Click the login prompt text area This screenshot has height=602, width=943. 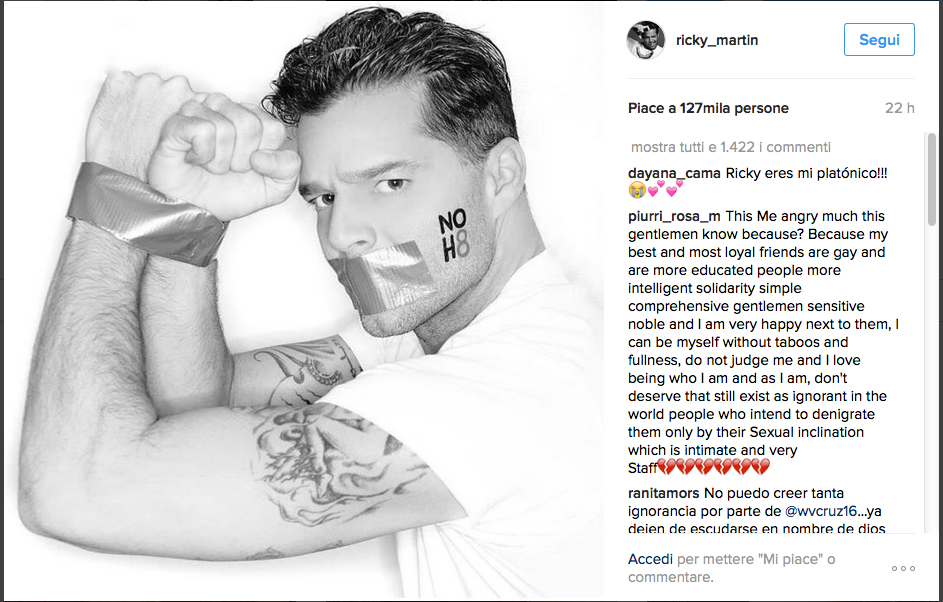(x=732, y=568)
